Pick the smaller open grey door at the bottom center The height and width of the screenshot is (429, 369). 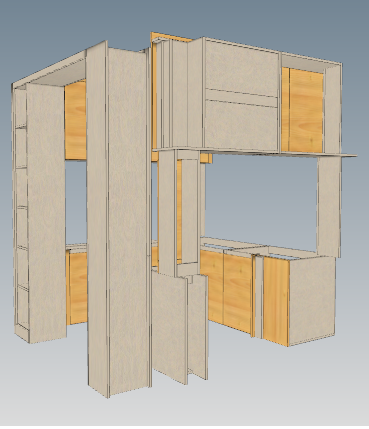point(198,327)
